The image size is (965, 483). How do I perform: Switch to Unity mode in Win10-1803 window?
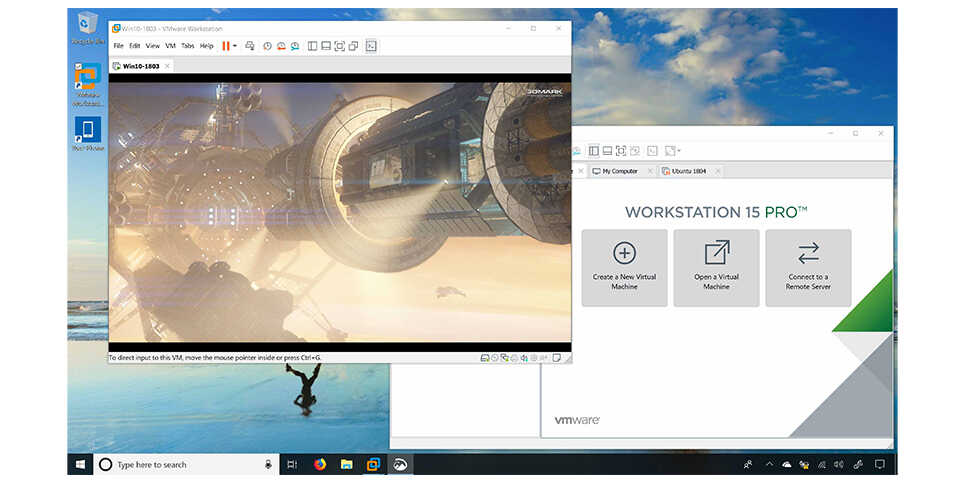(x=353, y=46)
